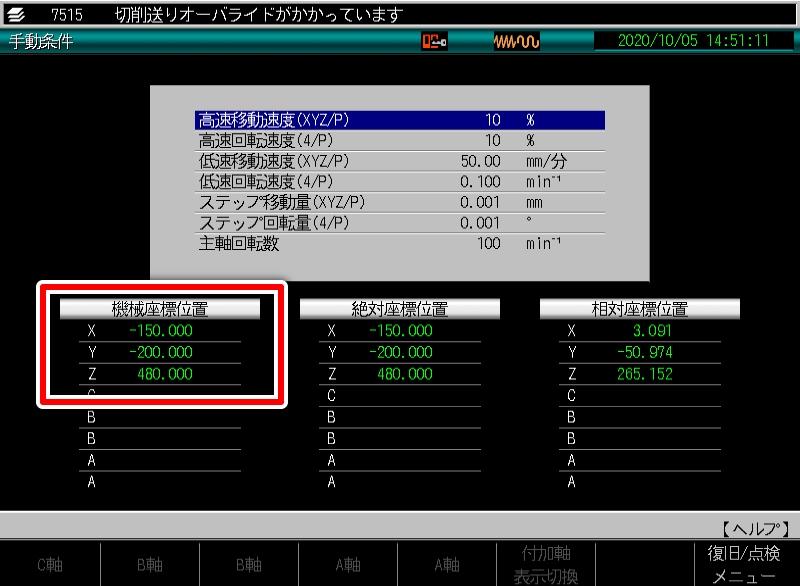Screen dimensions: 800x586
Task: Click the red machine connection status icon
Action: [434, 41]
